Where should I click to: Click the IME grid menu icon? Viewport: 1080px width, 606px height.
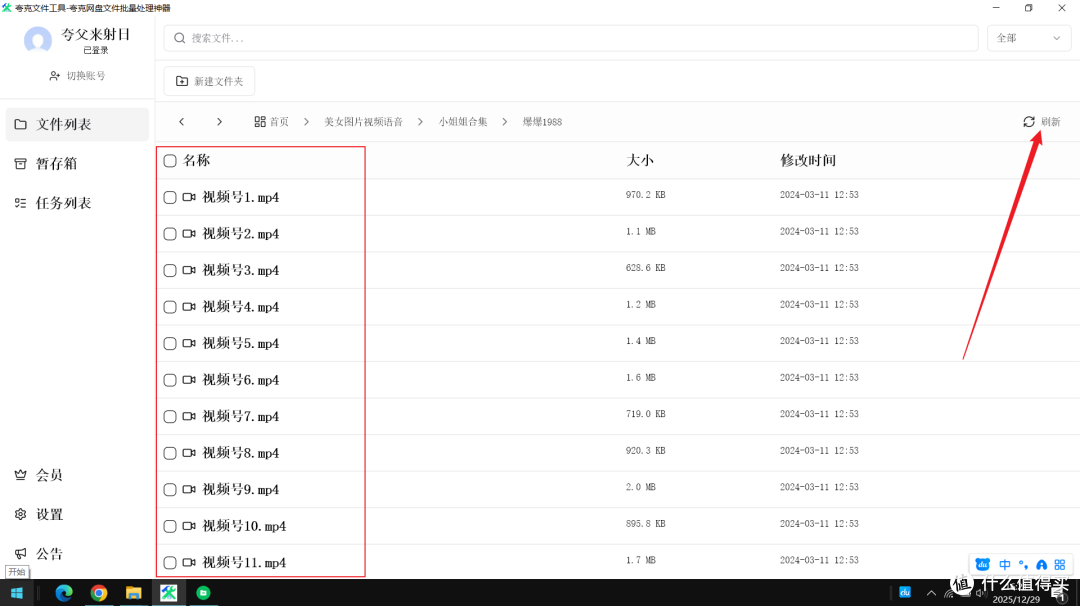click(1060, 565)
